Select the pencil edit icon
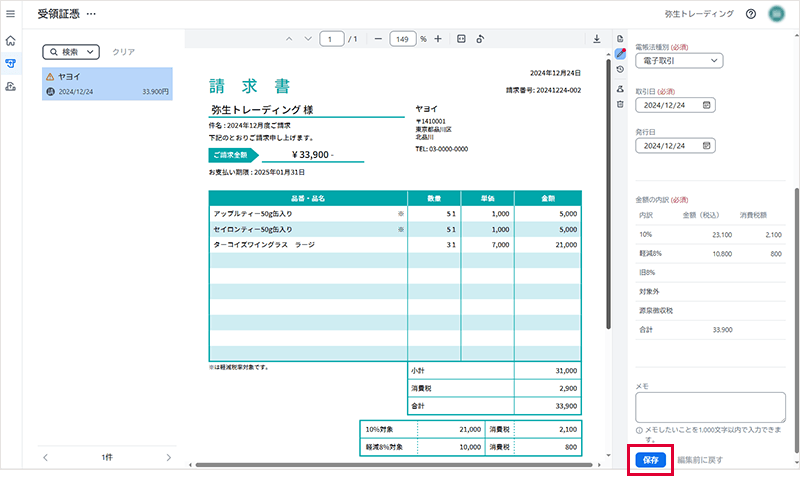Image resolution: width=800 pixels, height=480 pixels. click(620, 53)
